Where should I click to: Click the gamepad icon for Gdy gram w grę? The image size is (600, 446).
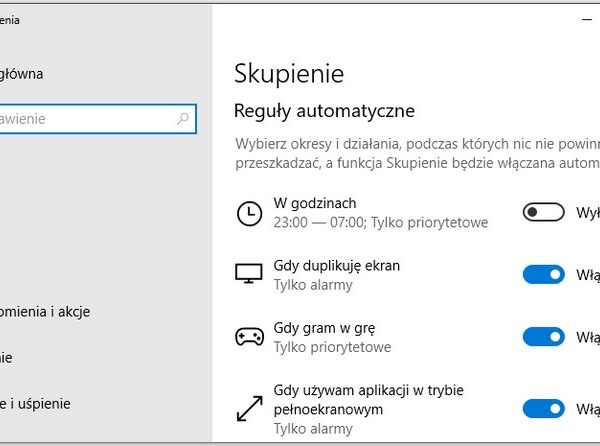click(247, 337)
